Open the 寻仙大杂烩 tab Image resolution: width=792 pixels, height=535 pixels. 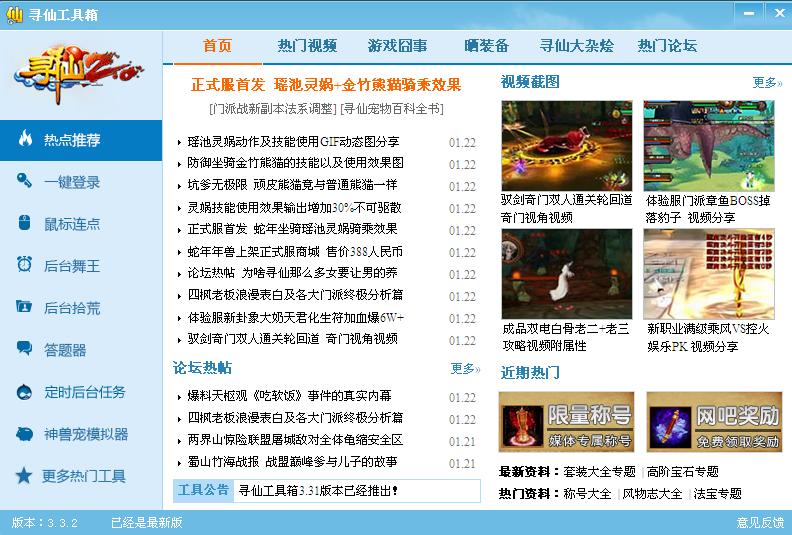point(577,46)
